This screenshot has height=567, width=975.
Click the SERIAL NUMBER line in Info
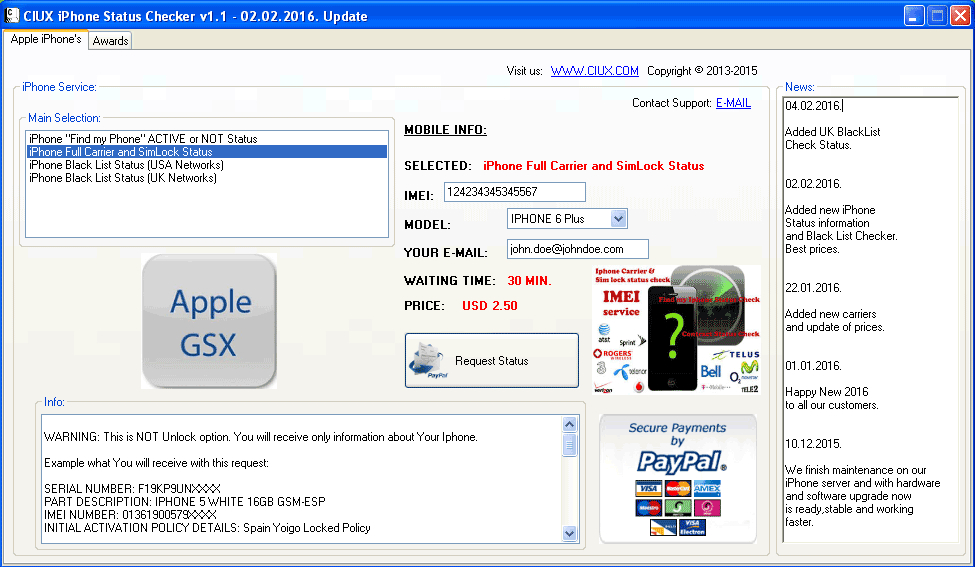[132, 489]
